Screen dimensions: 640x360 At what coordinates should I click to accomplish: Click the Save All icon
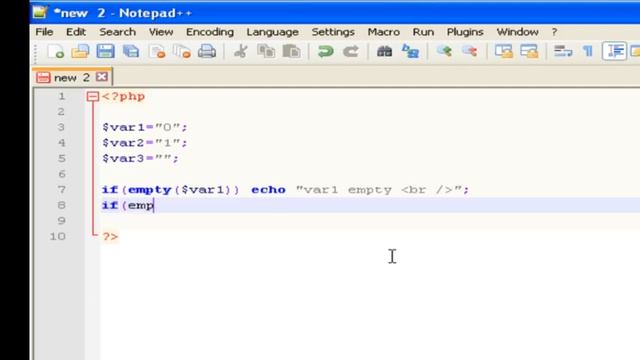[131, 51]
